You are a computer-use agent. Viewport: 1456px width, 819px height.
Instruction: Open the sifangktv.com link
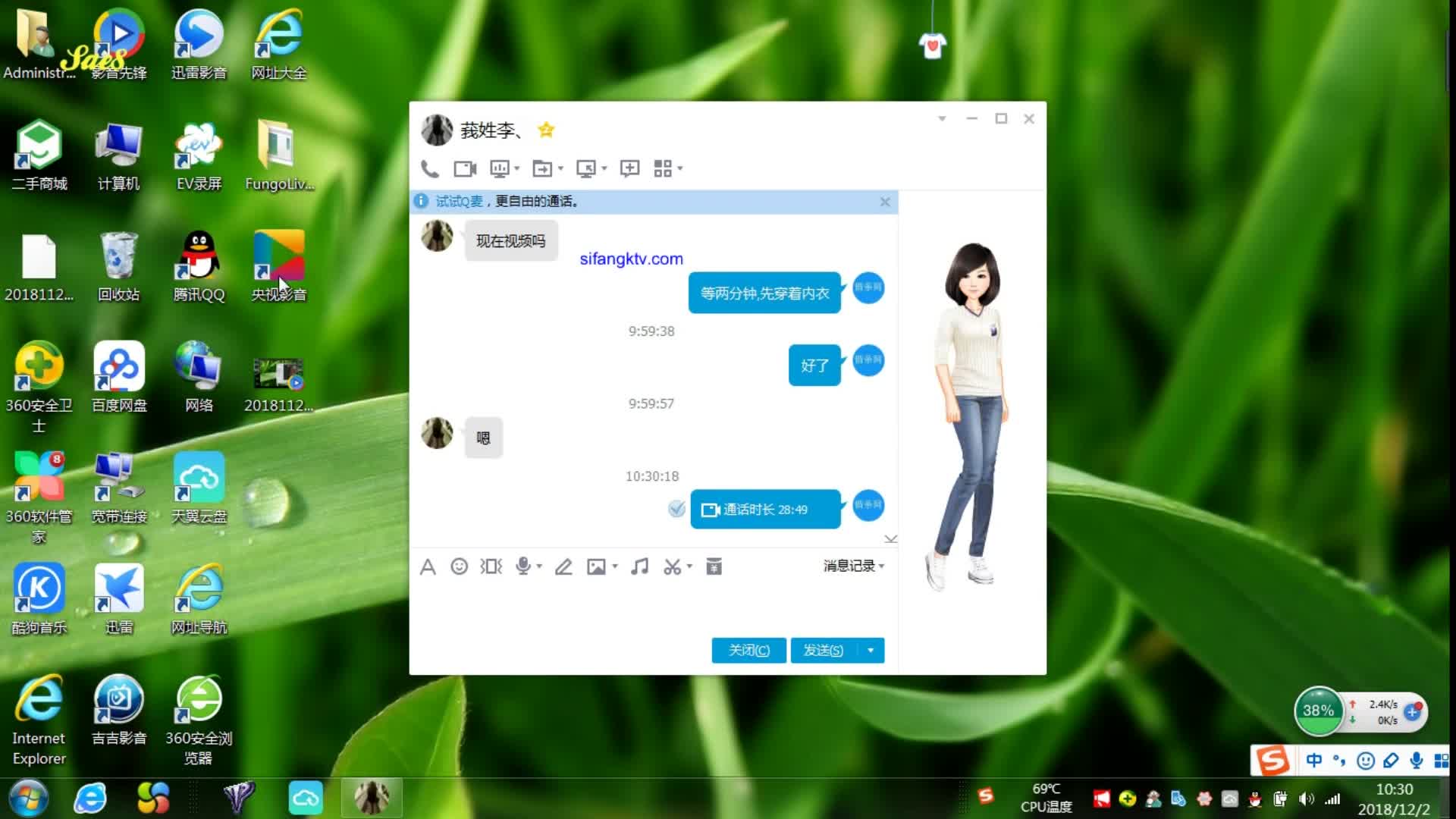(x=631, y=259)
